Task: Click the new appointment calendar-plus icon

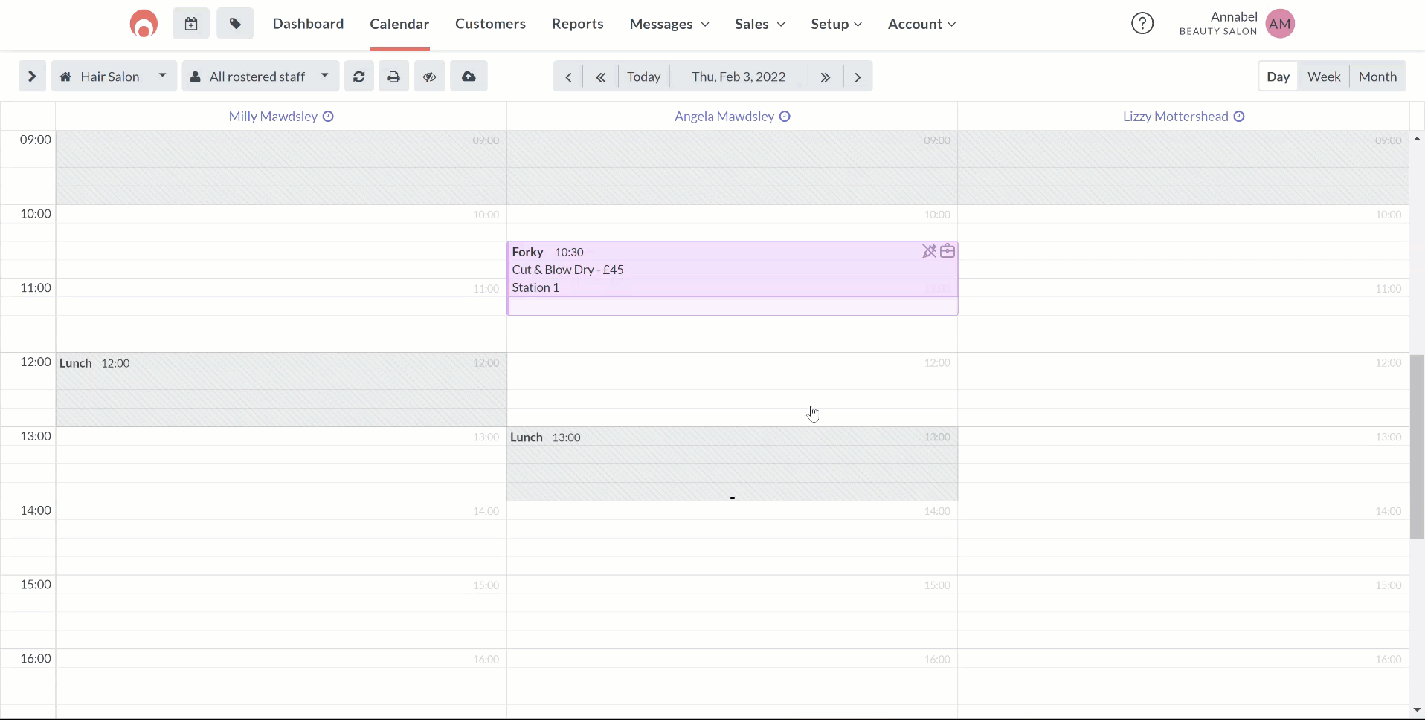Action: [x=191, y=23]
